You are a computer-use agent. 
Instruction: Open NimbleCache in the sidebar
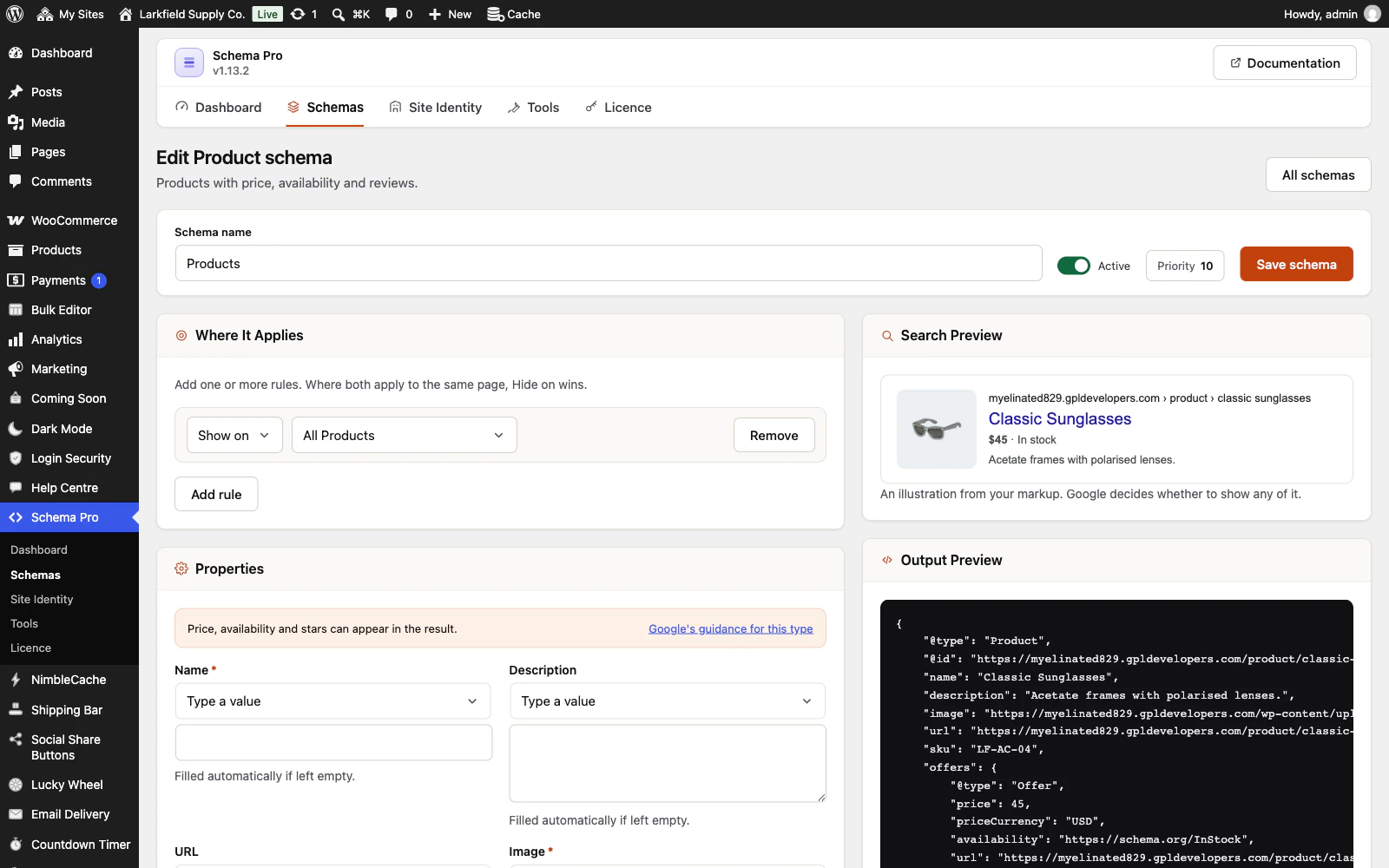(69, 680)
